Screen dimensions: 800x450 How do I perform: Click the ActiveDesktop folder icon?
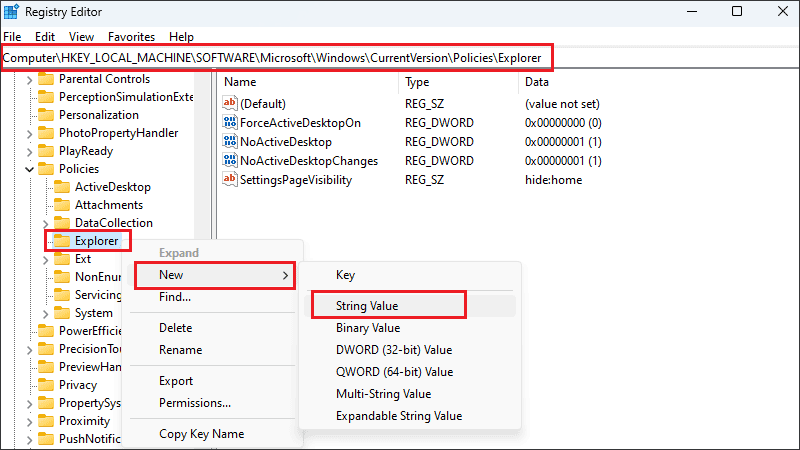[x=62, y=187]
